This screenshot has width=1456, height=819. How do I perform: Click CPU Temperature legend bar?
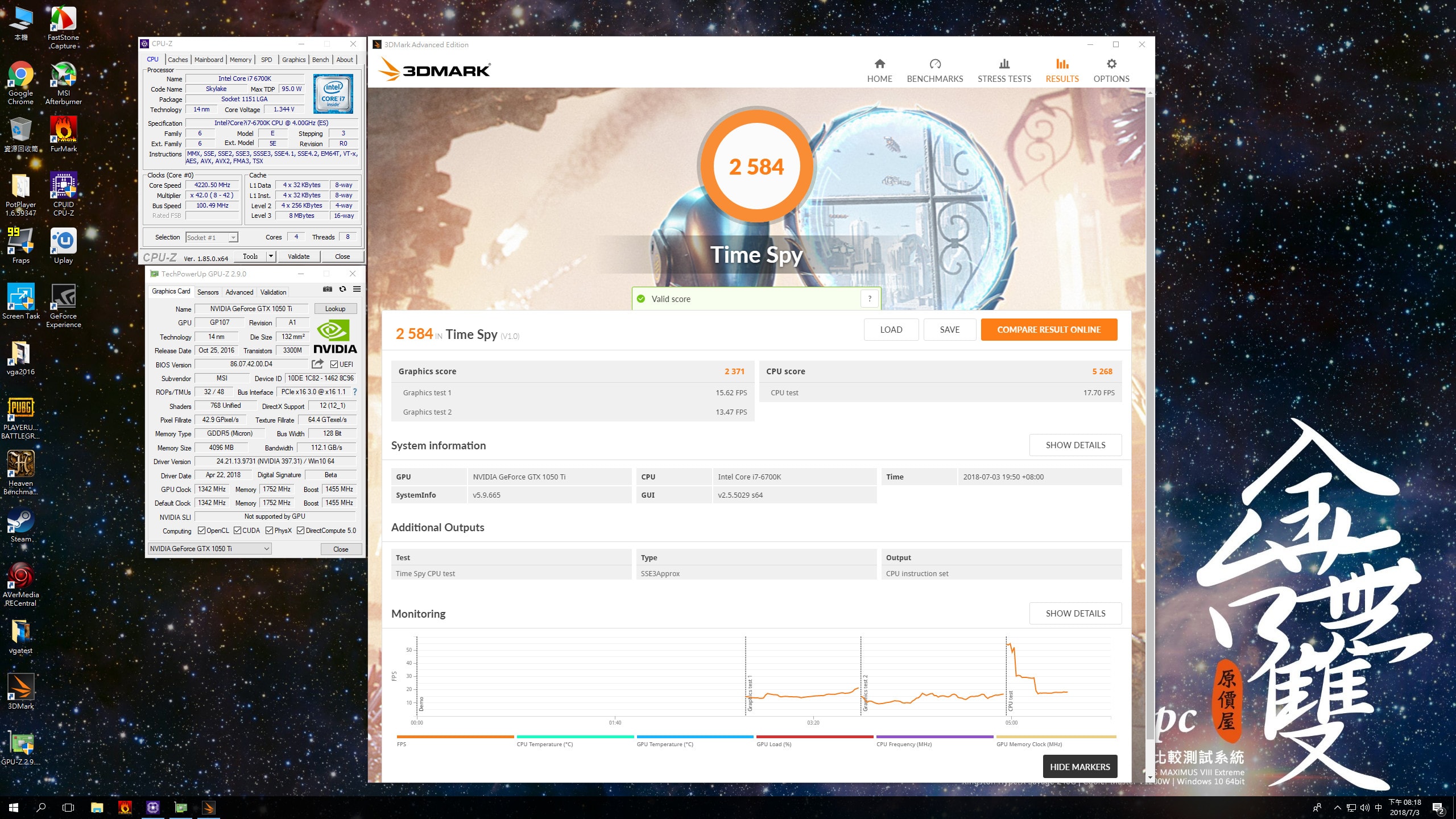coord(575,737)
